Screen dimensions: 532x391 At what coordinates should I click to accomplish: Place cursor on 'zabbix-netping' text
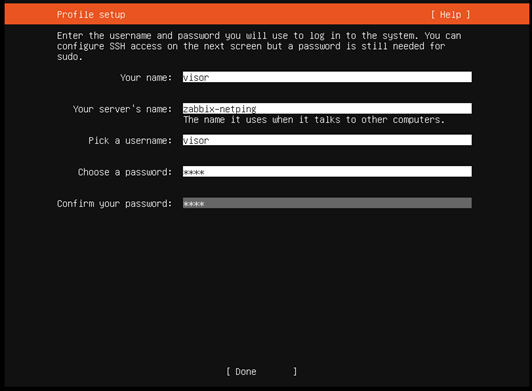coord(220,109)
